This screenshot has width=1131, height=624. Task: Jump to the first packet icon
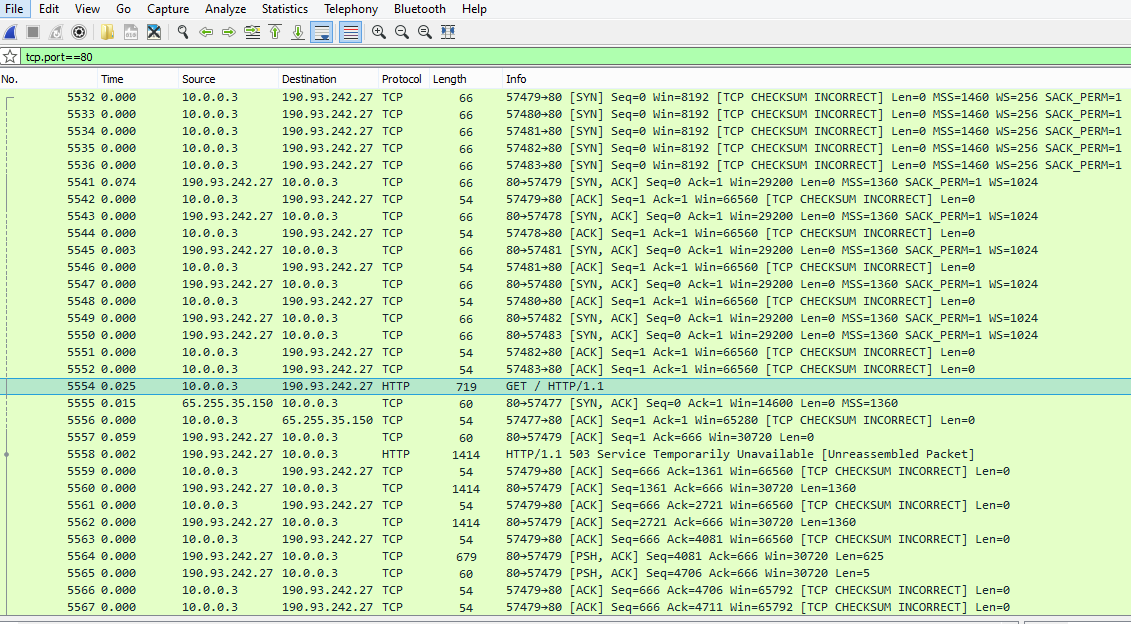[275, 32]
